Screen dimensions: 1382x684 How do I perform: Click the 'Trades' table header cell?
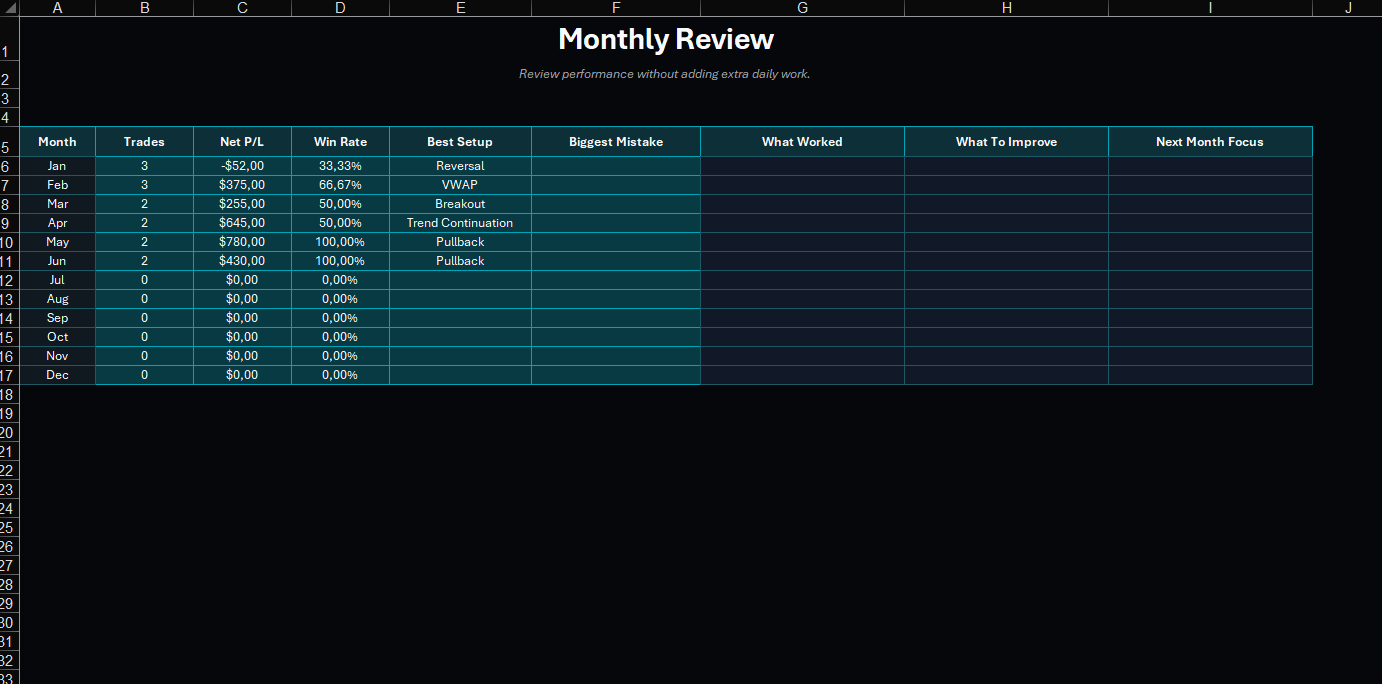(x=144, y=142)
